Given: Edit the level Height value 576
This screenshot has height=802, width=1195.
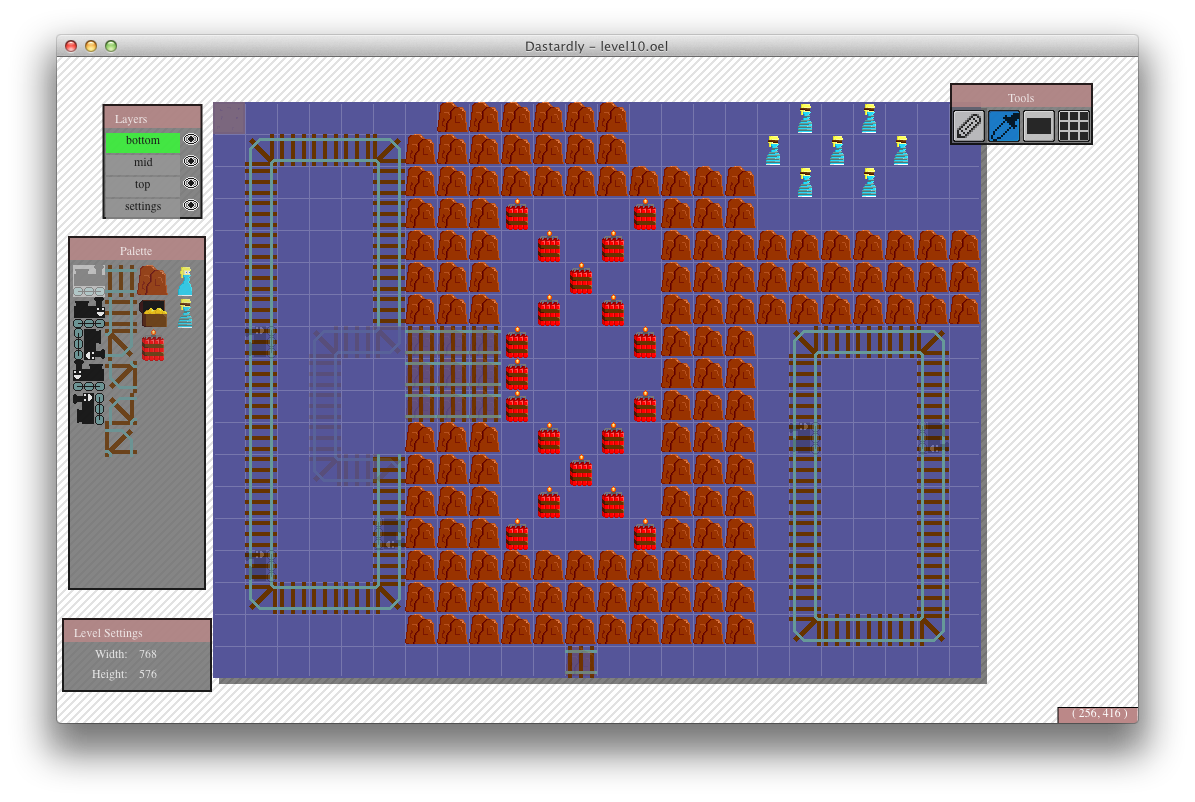Looking at the screenshot, I should [x=148, y=674].
